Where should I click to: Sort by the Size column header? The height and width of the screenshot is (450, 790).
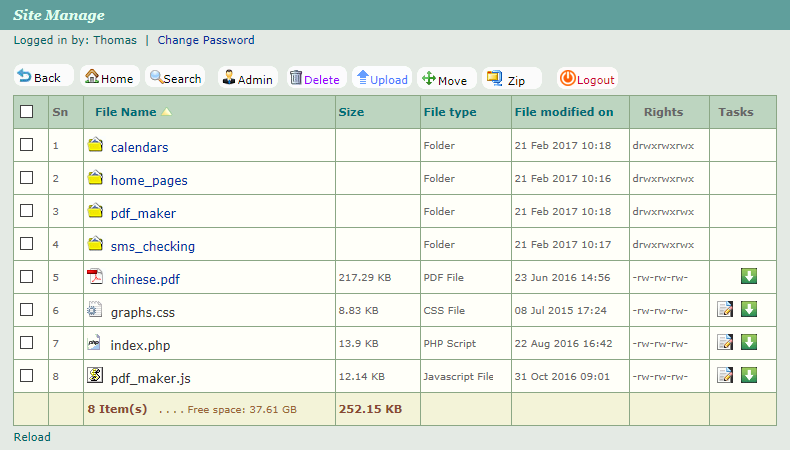point(351,112)
